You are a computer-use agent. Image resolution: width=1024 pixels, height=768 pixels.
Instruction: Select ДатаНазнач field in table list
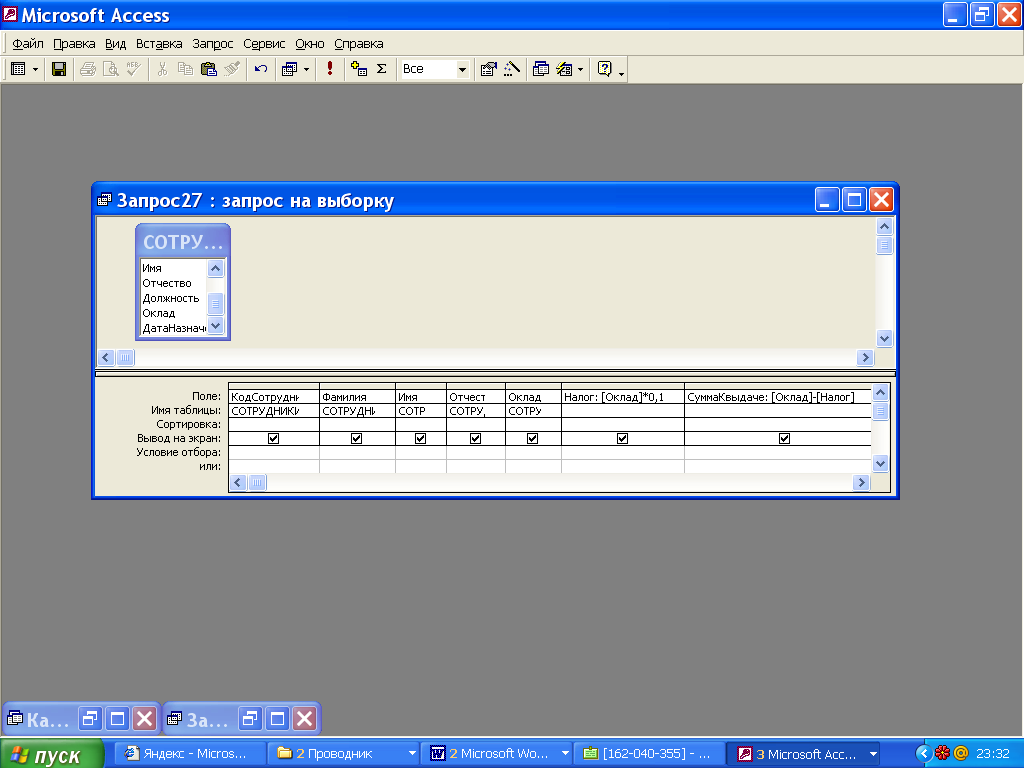(x=174, y=328)
